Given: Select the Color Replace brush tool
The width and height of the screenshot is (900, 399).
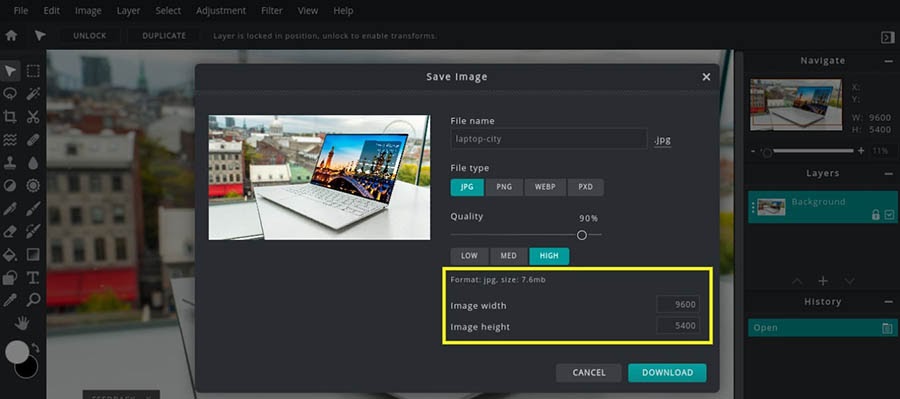Looking at the screenshot, I should tap(33, 231).
